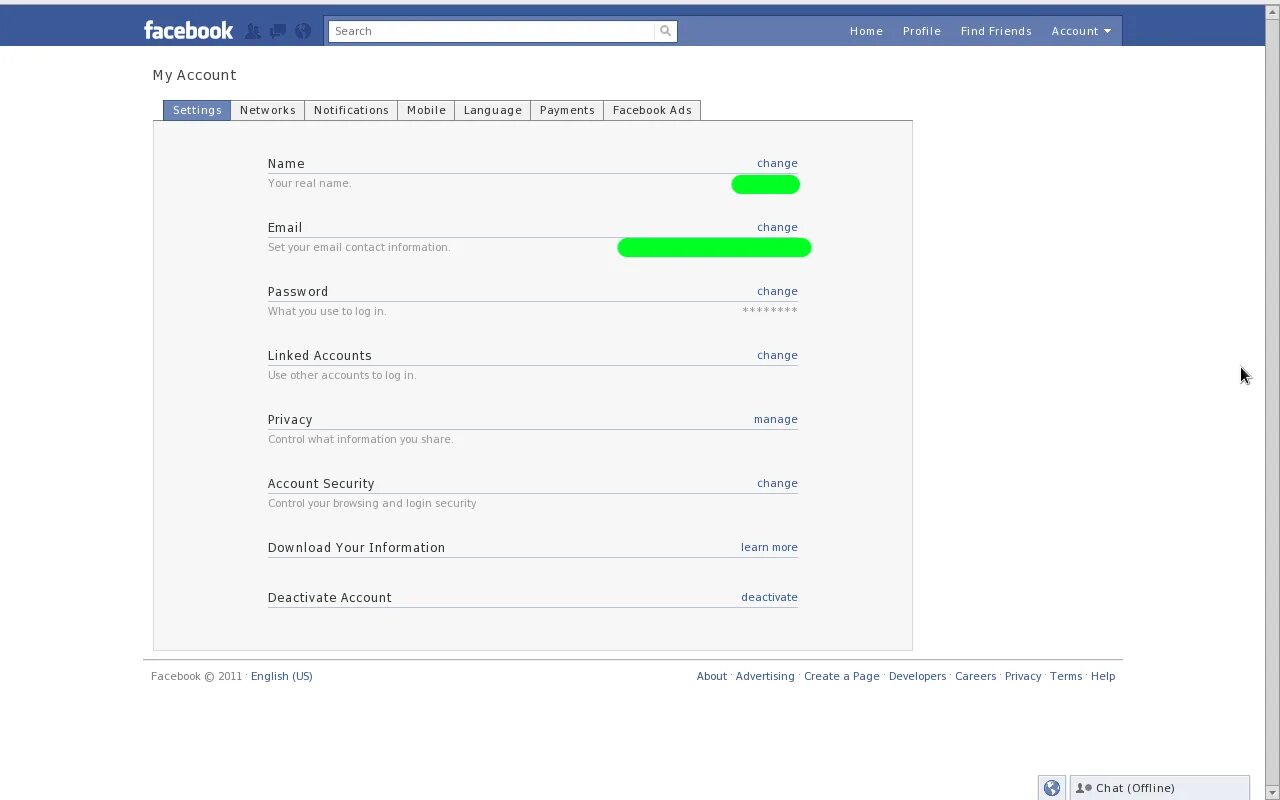1280x800 pixels.
Task: Click the Linked Accounts heading
Action: 319,355
